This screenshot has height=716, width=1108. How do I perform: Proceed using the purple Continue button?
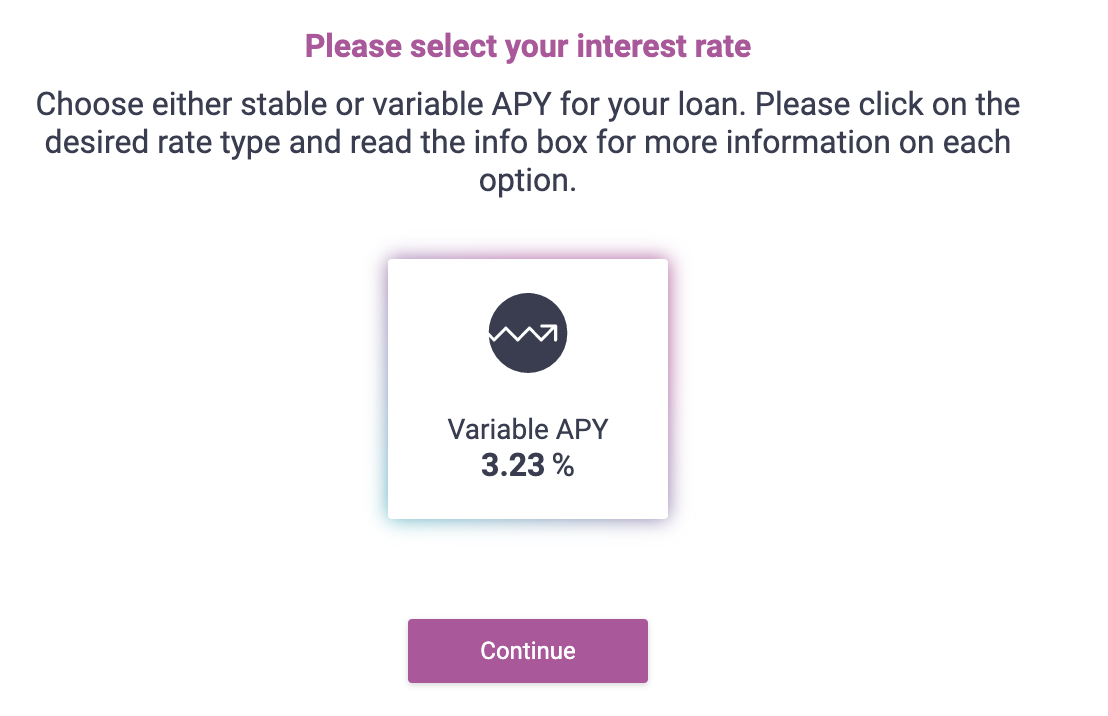point(528,651)
